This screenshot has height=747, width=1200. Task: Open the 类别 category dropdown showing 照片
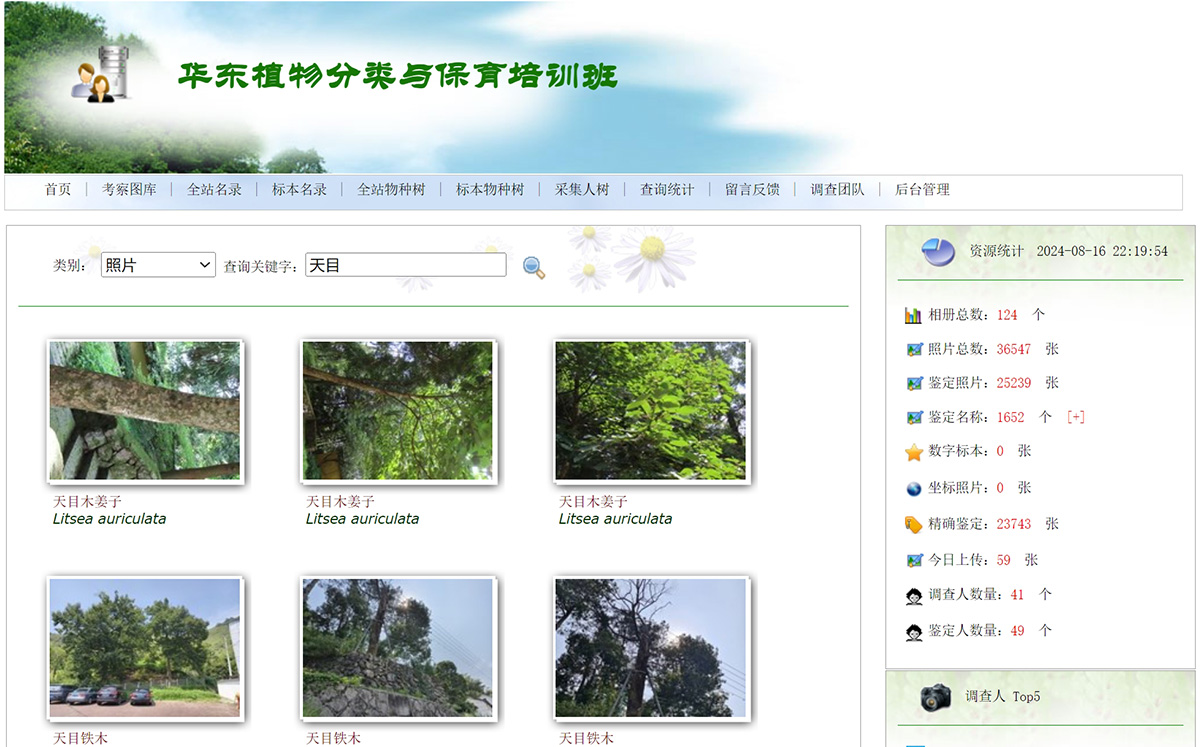coord(157,264)
